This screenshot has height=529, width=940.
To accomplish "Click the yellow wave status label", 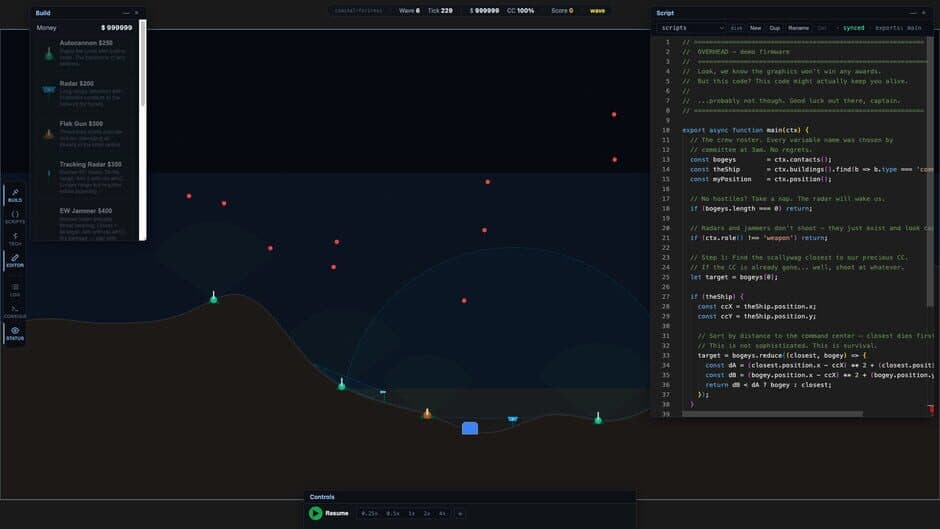I will tap(597, 11).
